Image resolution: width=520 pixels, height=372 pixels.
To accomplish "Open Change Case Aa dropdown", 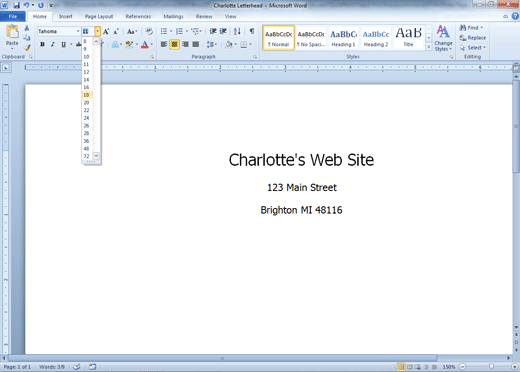I will click(x=132, y=32).
